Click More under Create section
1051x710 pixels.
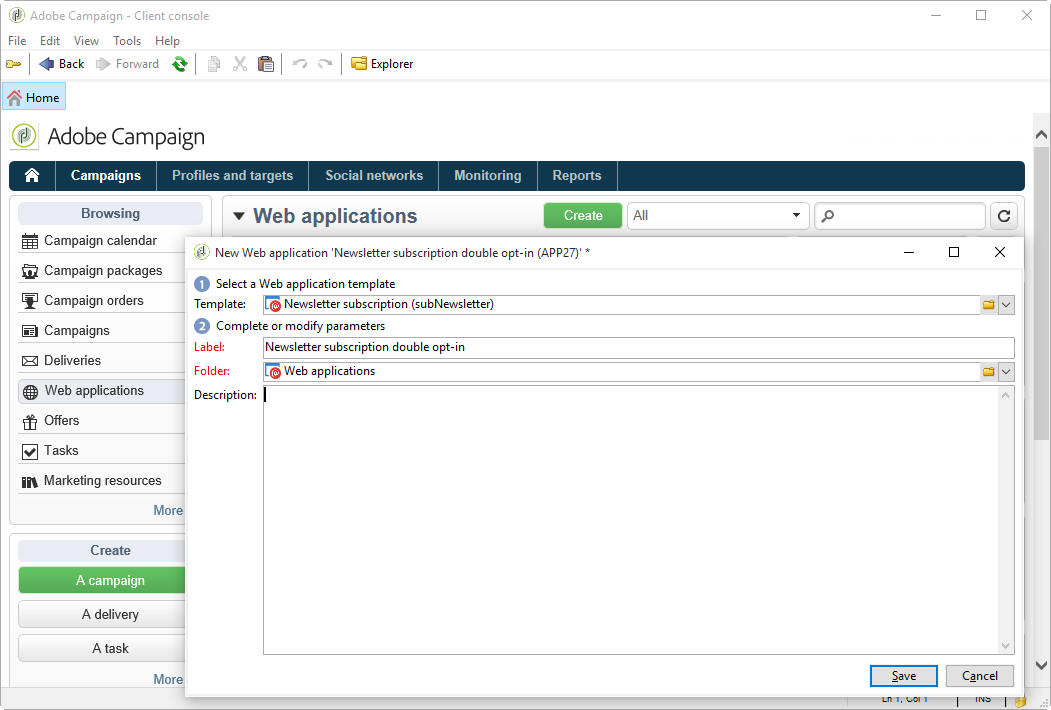click(168, 679)
